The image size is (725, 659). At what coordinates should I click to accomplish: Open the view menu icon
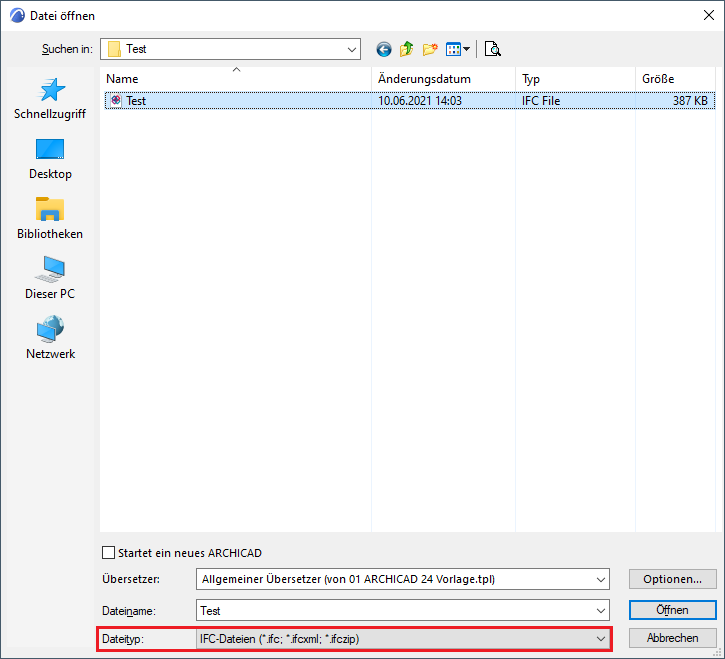[453, 49]
